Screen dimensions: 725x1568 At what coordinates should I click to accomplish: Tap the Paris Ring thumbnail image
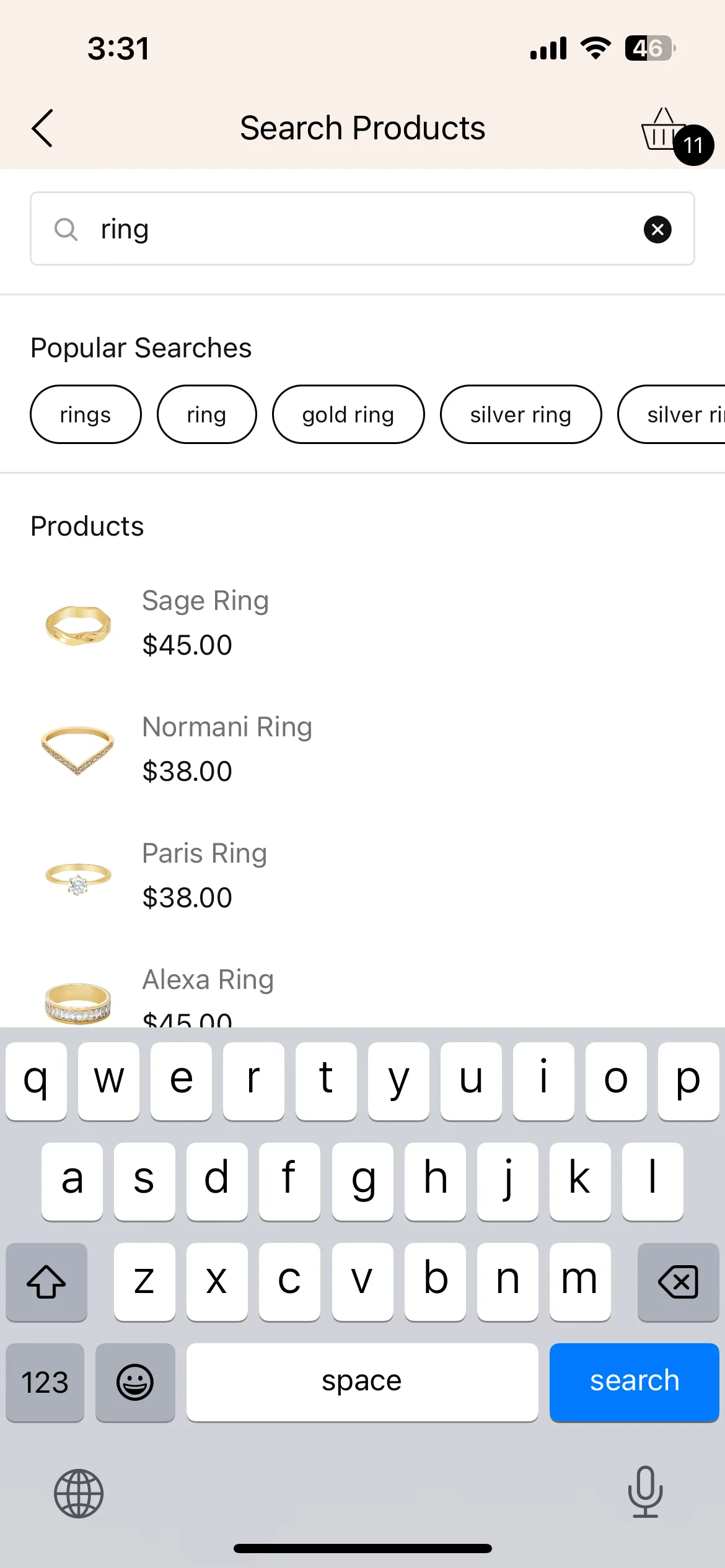pos(78,876)
